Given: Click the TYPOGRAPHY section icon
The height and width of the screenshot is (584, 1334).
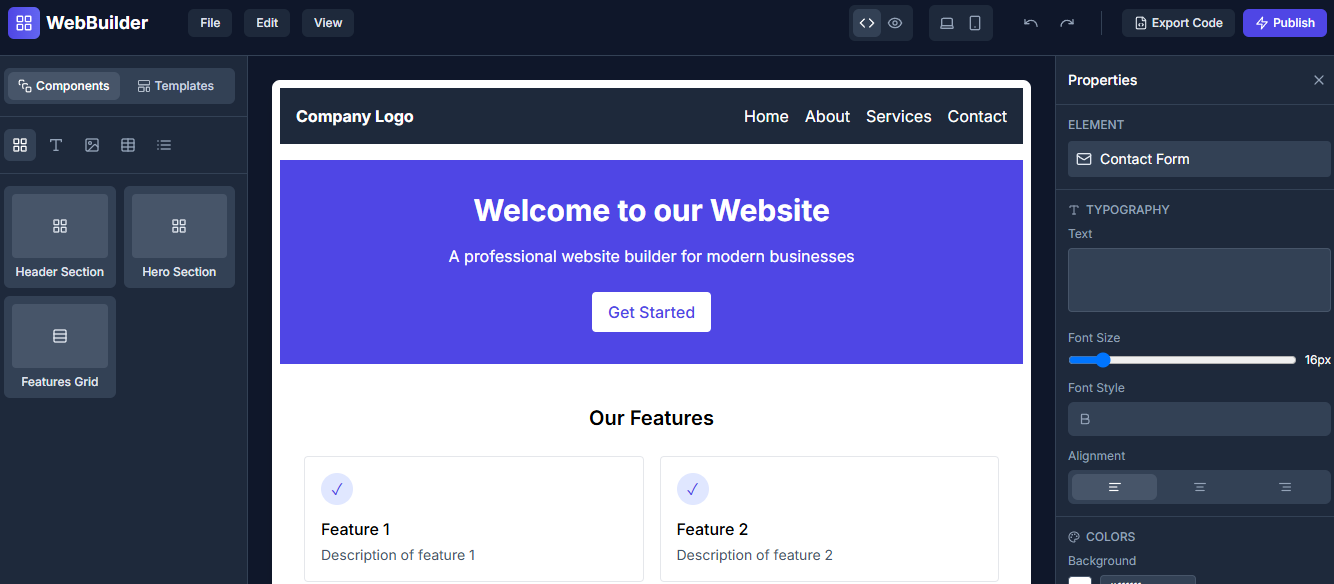Looking at the screenshot, I should click(1074, 210).
